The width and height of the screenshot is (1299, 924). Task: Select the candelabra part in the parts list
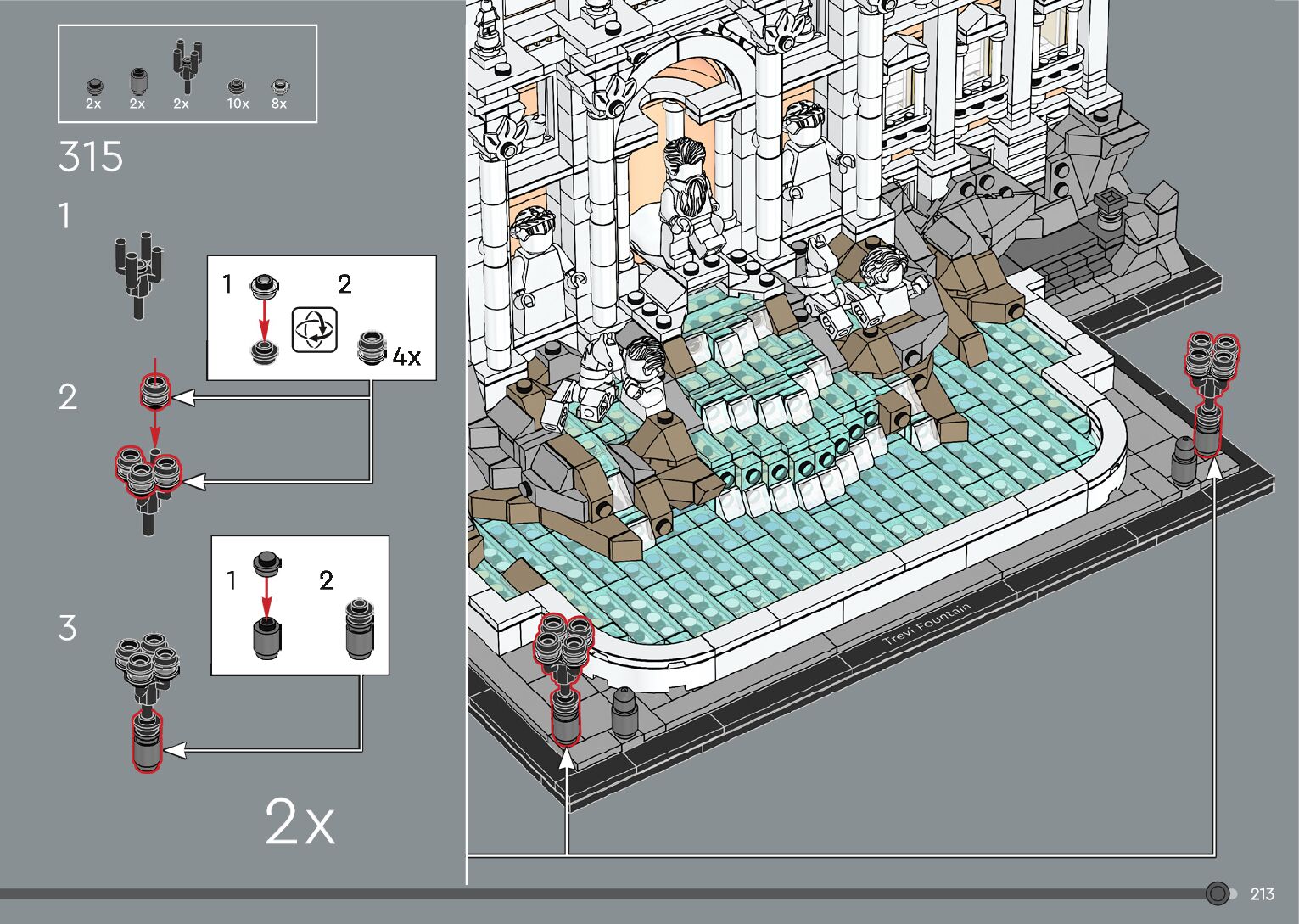pyautogui.click(x=186, y=66)
